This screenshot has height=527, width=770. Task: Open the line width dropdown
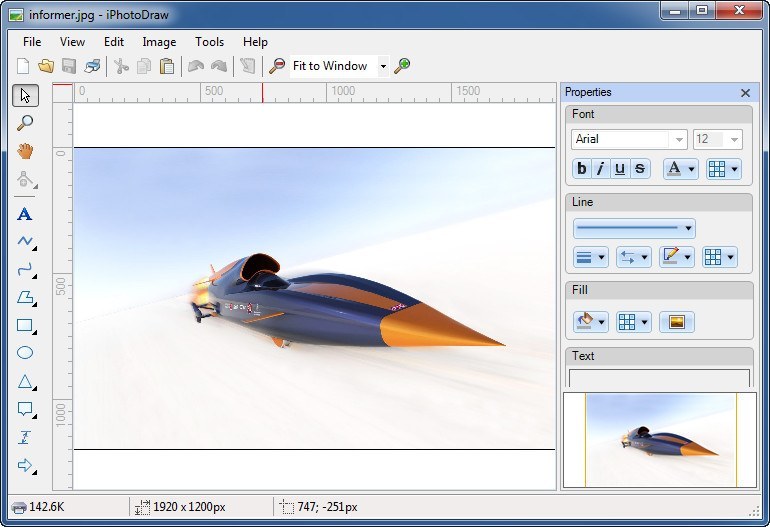point(591,257)
